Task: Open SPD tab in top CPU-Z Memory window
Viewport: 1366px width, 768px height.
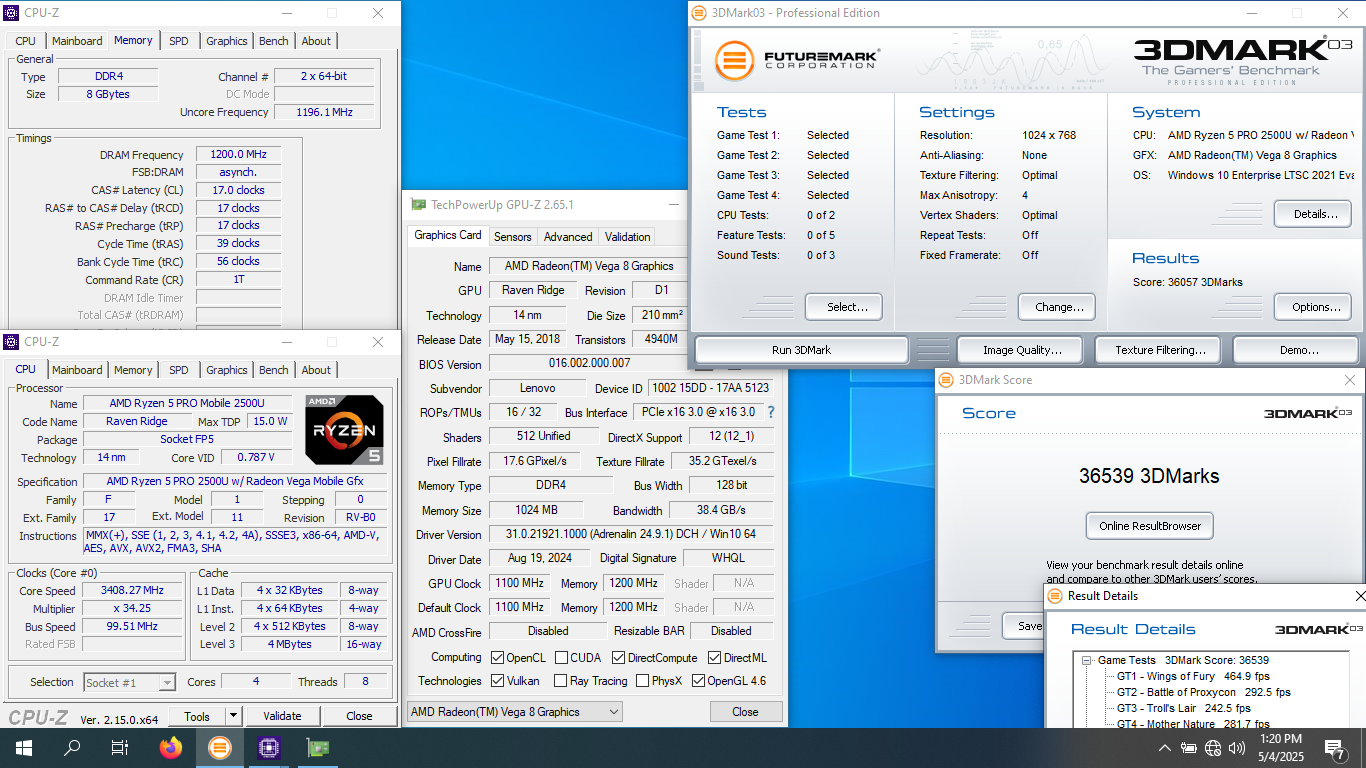Action: click(x=179, y=41)
